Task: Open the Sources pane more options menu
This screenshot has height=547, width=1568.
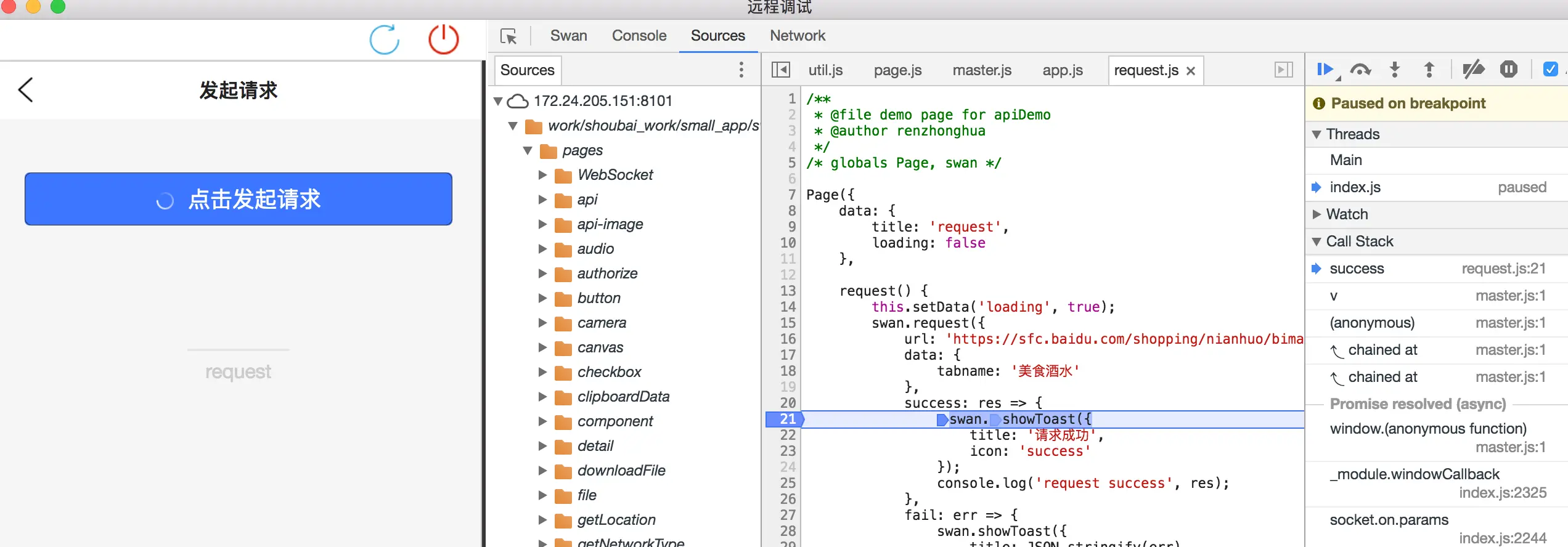Action: tap(741, 70)
